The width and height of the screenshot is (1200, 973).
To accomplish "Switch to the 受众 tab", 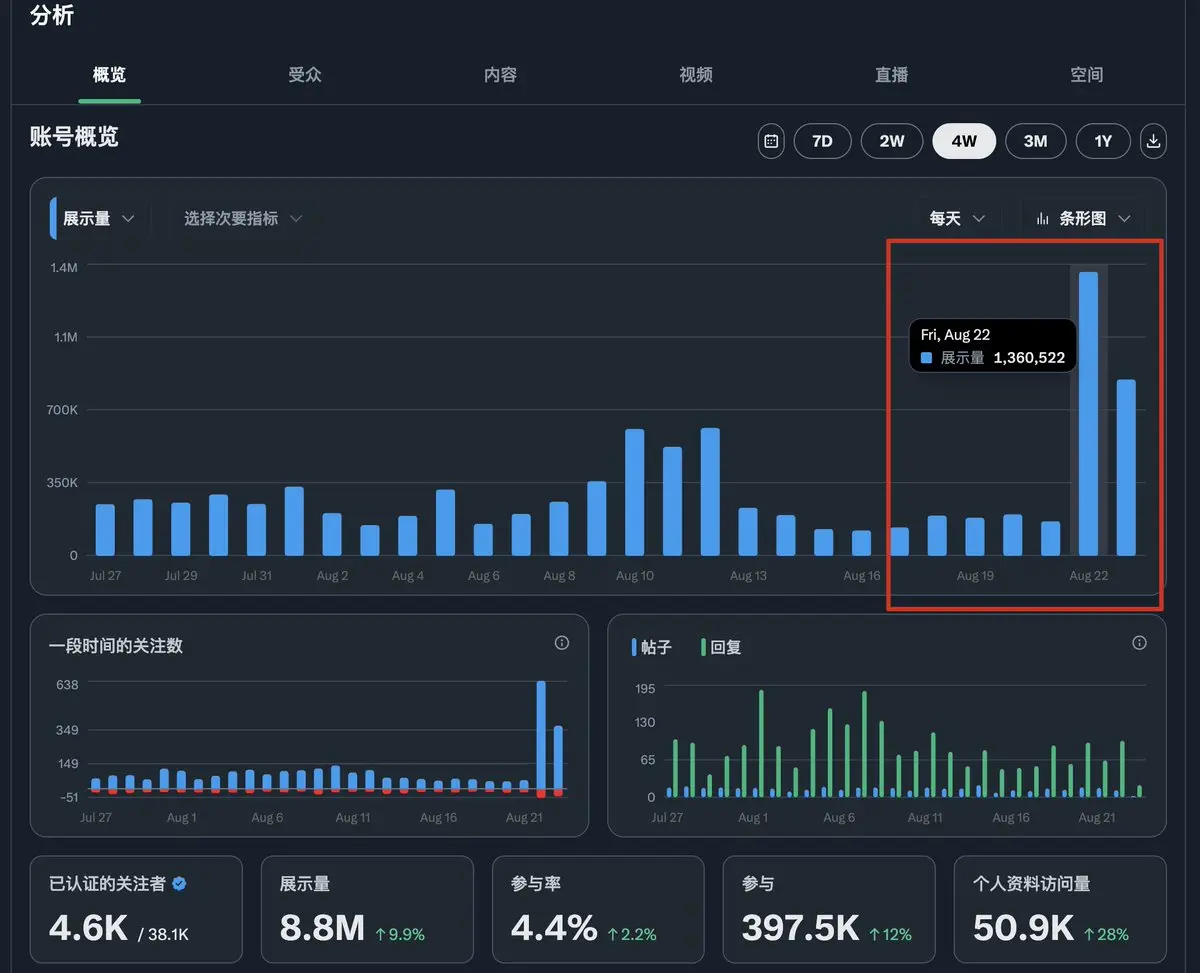I will point(305,75).
